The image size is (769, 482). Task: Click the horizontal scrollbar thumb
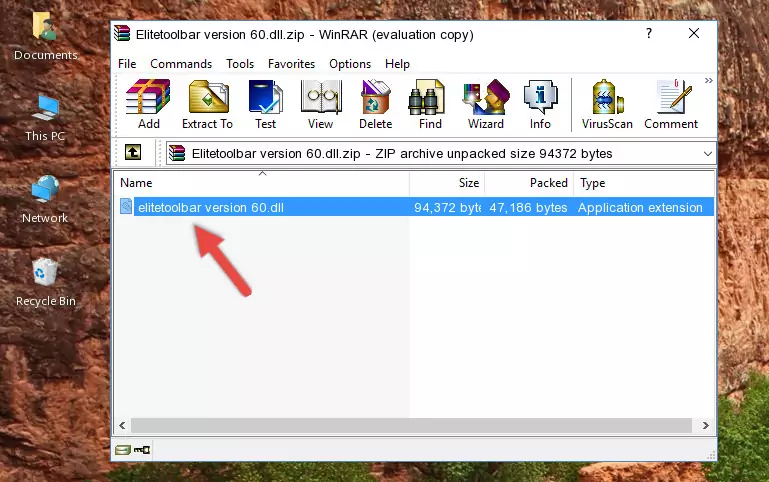411,425
